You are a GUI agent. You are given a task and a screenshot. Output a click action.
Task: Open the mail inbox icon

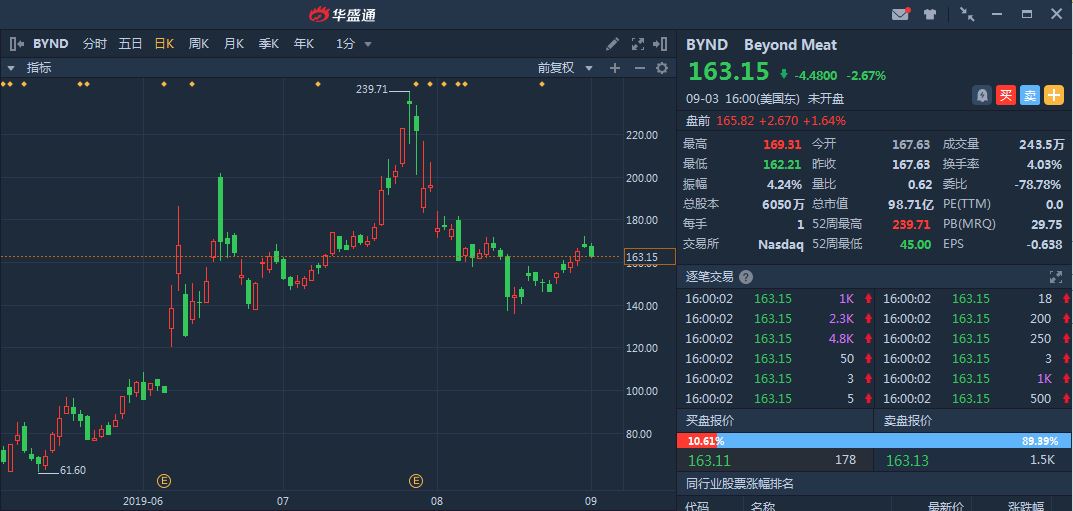point(901,14)
